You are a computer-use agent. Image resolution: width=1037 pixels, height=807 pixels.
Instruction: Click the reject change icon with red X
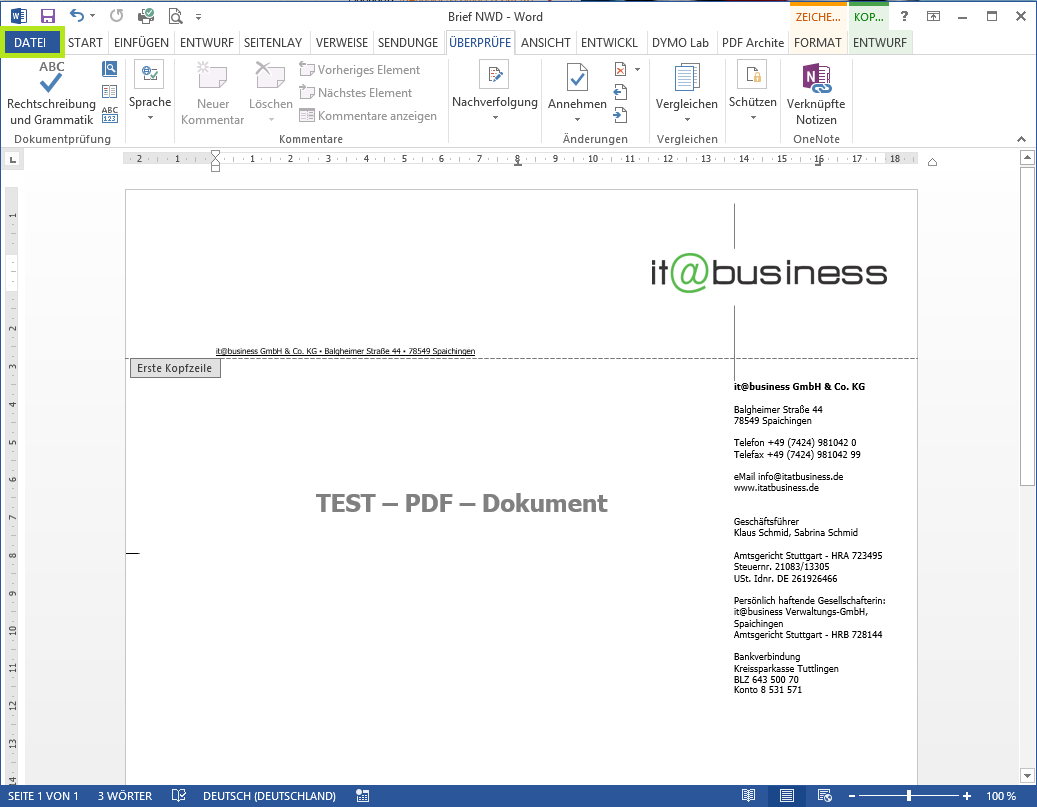point(620,69)
